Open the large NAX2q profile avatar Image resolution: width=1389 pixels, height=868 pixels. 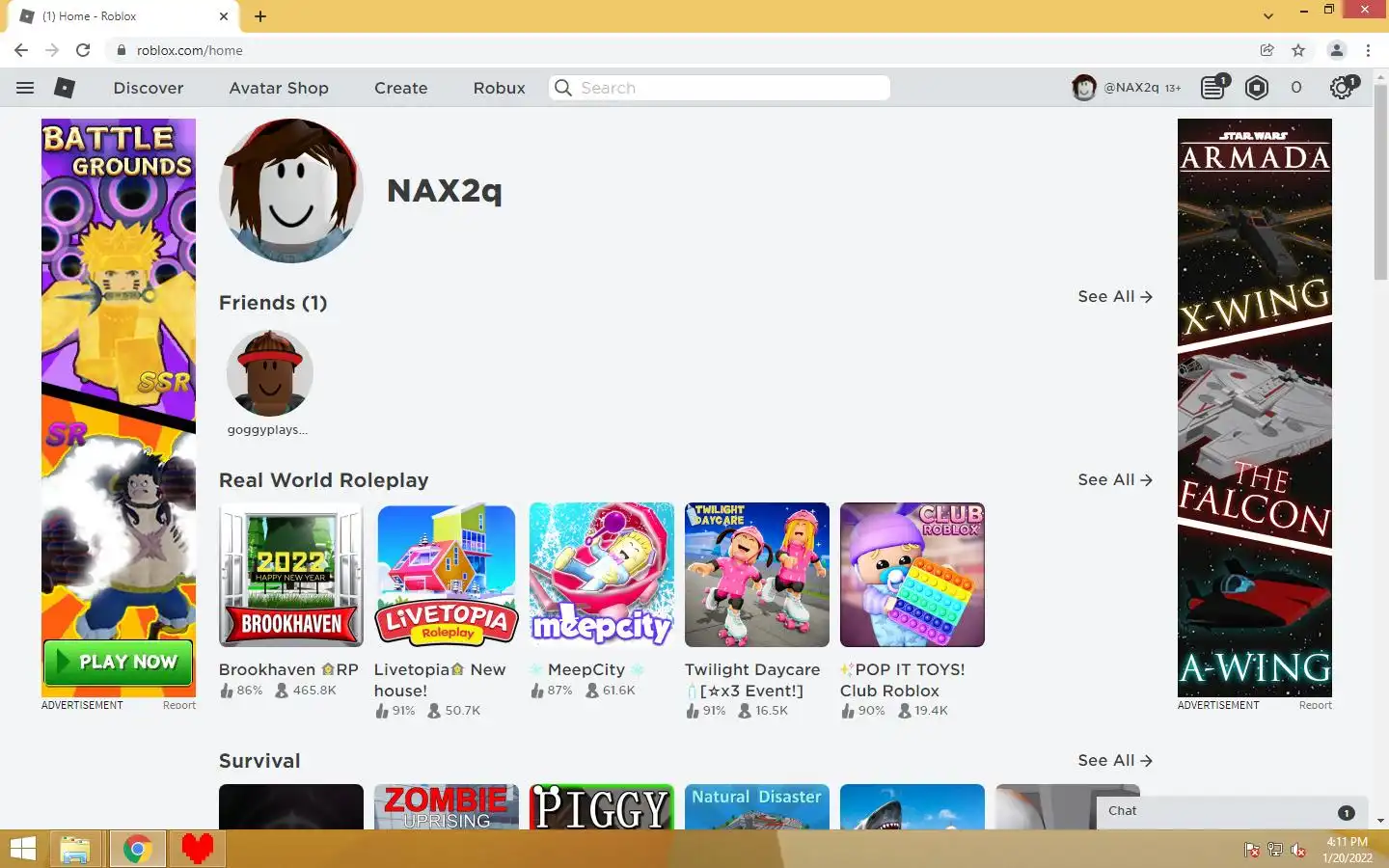tap(291, 190)
